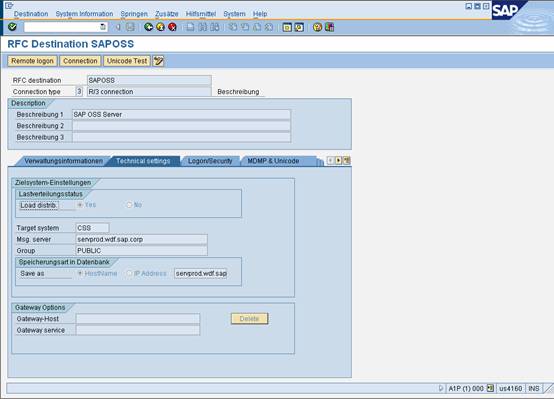Open the Springen menu
The image size is (554, 399).
[134, 14]
